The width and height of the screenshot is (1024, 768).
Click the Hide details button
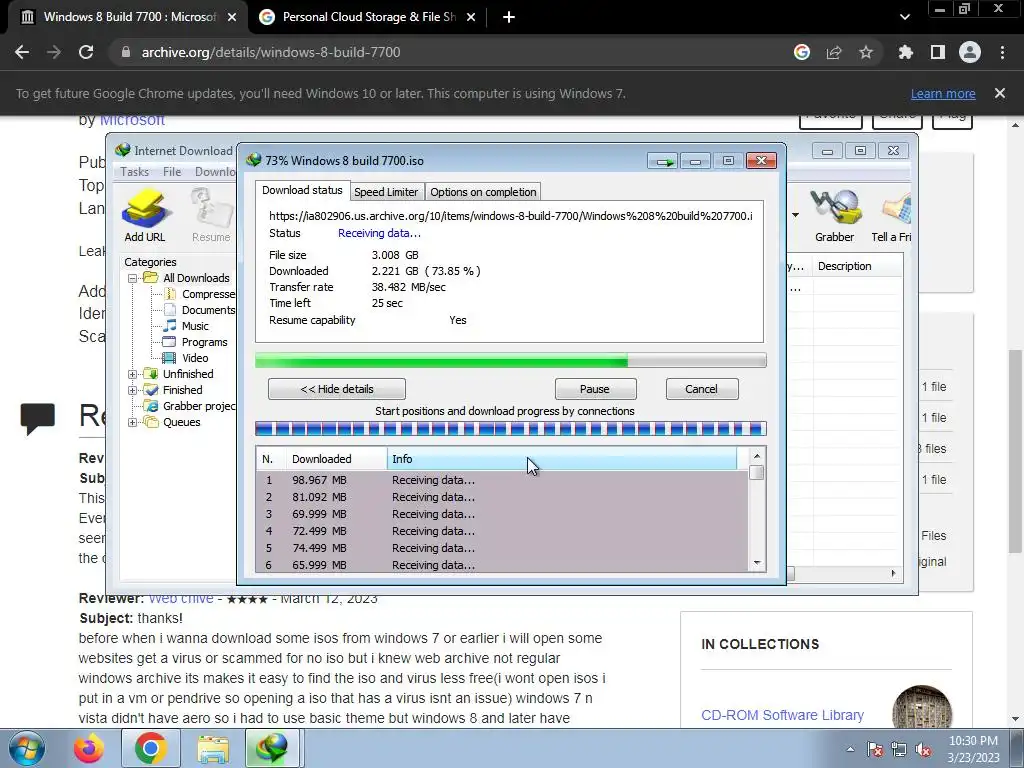[337, 389]
